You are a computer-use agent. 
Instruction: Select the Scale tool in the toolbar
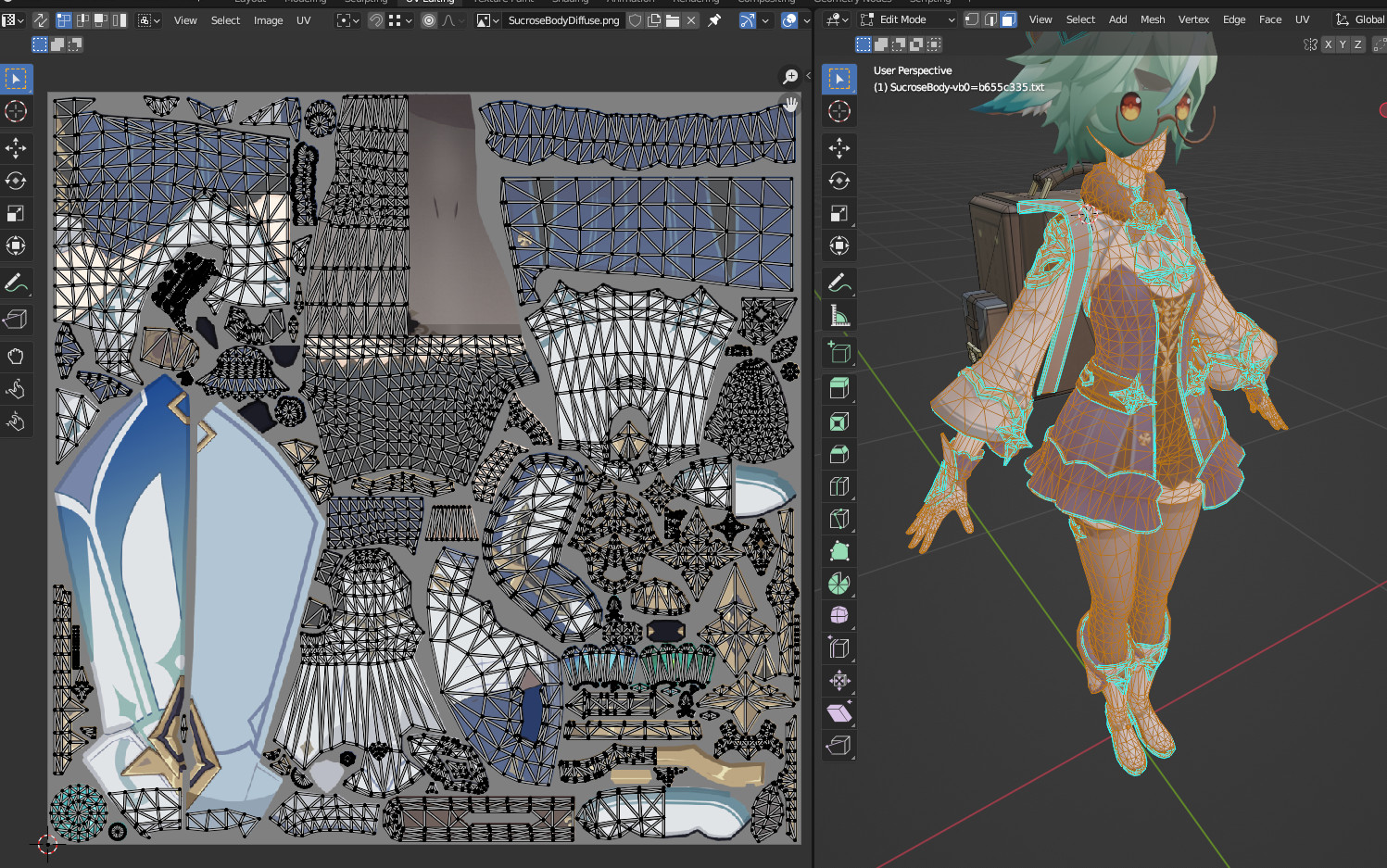839,213
